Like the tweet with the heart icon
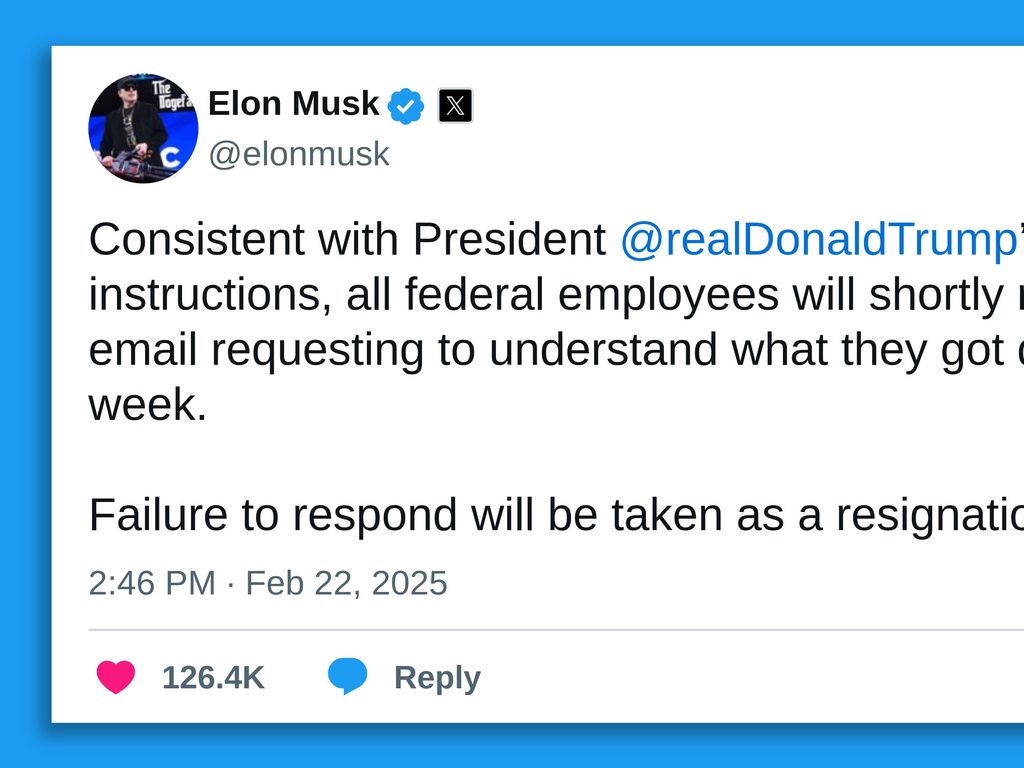 pyautogui.click(x=116, y=677)
